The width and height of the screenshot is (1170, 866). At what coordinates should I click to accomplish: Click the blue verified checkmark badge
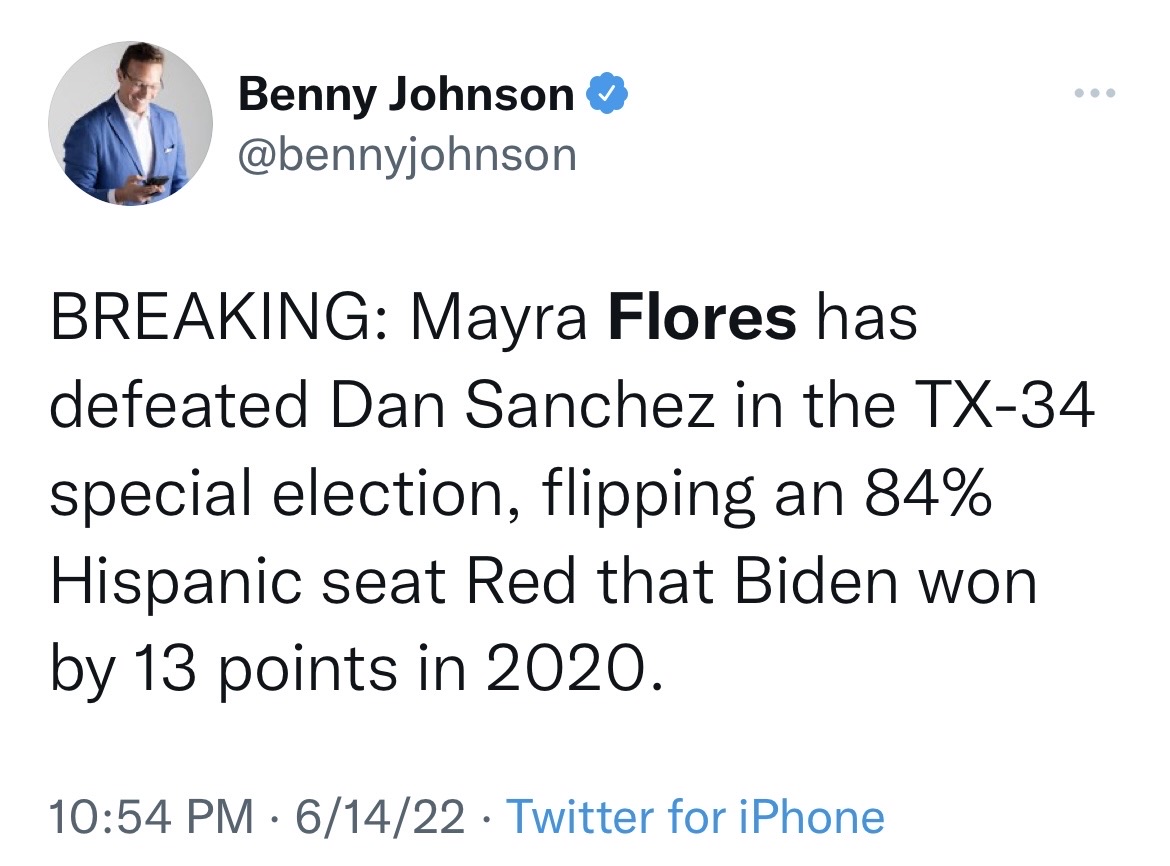click(607, 93)
